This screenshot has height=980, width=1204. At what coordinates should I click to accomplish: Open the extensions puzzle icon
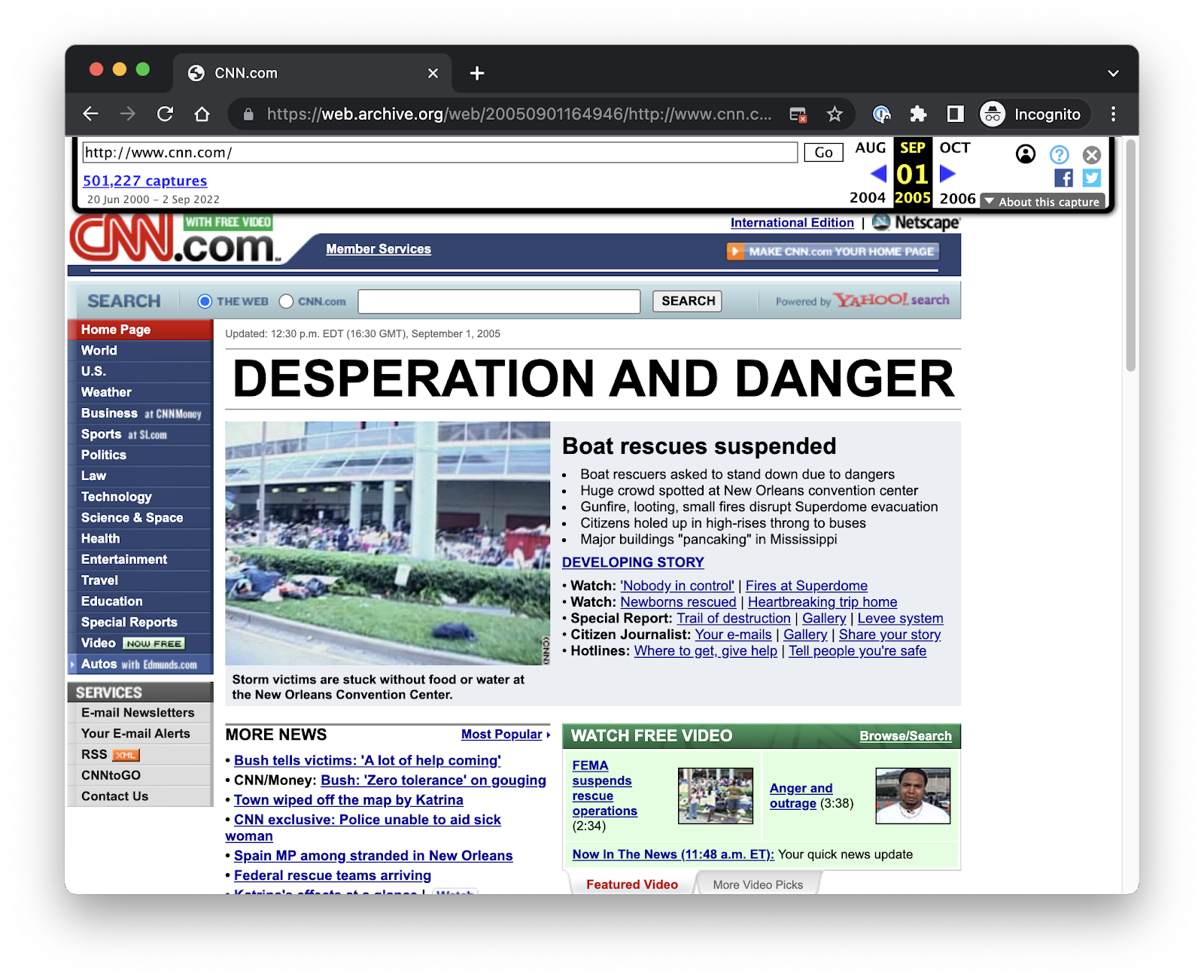(x=918, y=114)
